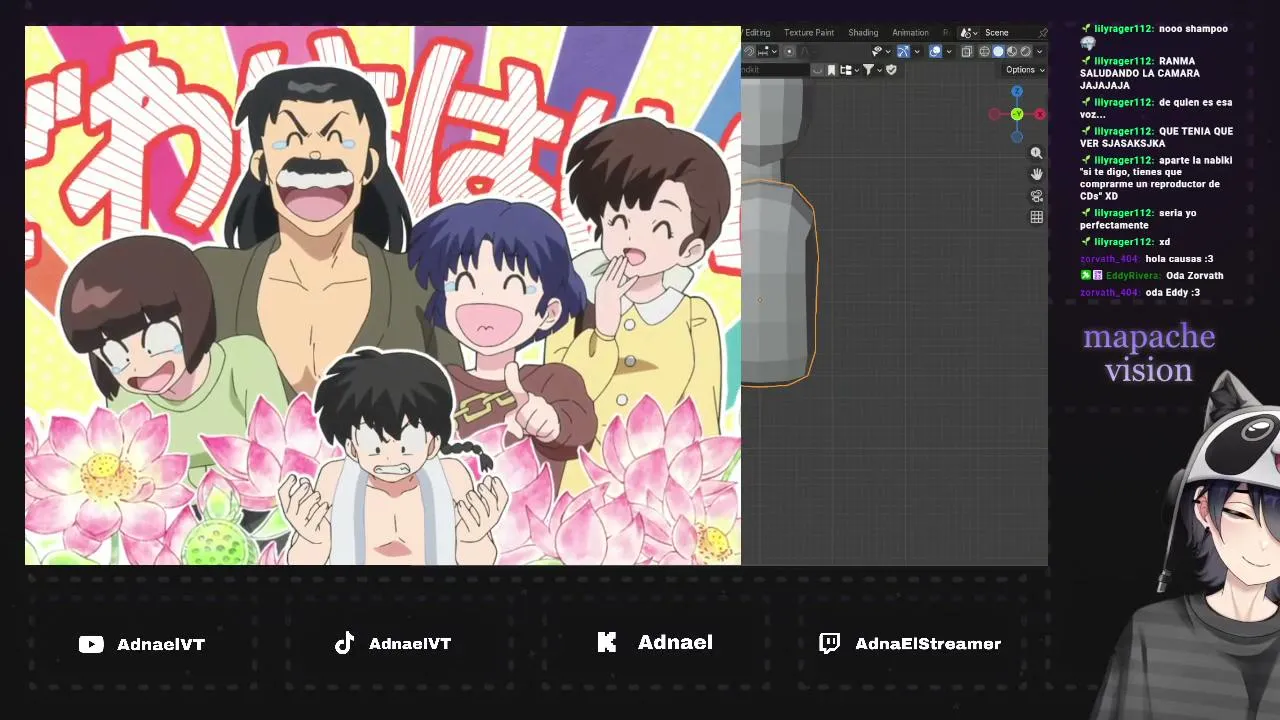Click the proportional editing falloff icon
The width and height of the screenshot is (1280, 720).
805,51
